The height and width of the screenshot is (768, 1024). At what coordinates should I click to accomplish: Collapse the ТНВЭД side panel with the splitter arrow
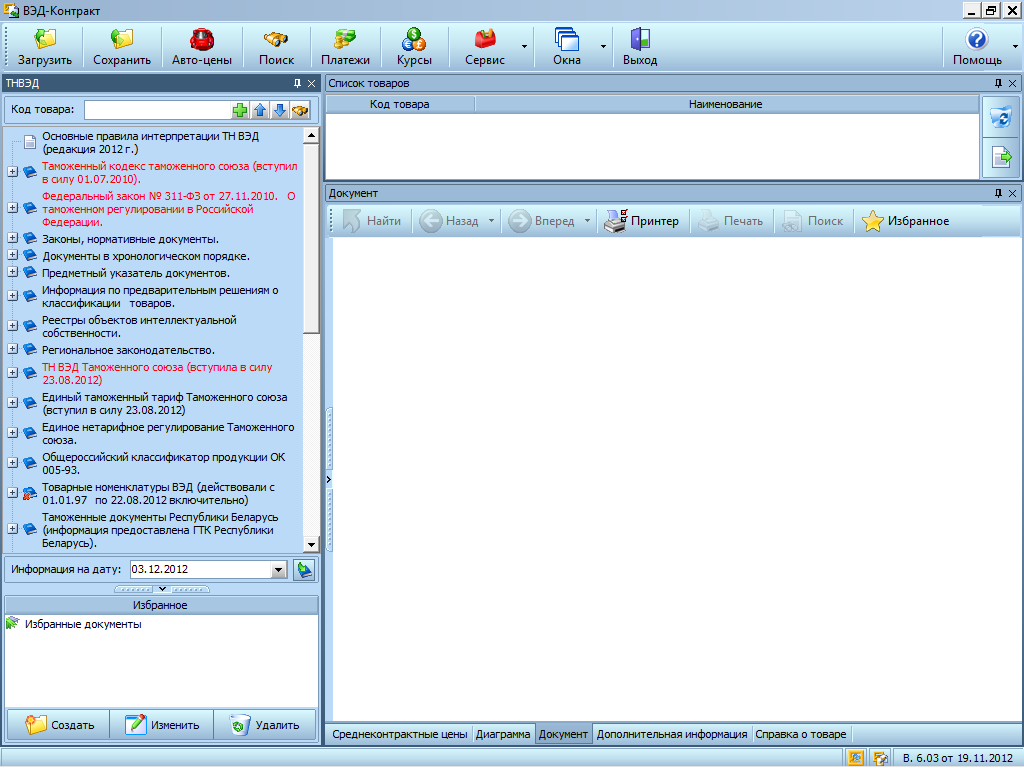(x=328, y=479)
